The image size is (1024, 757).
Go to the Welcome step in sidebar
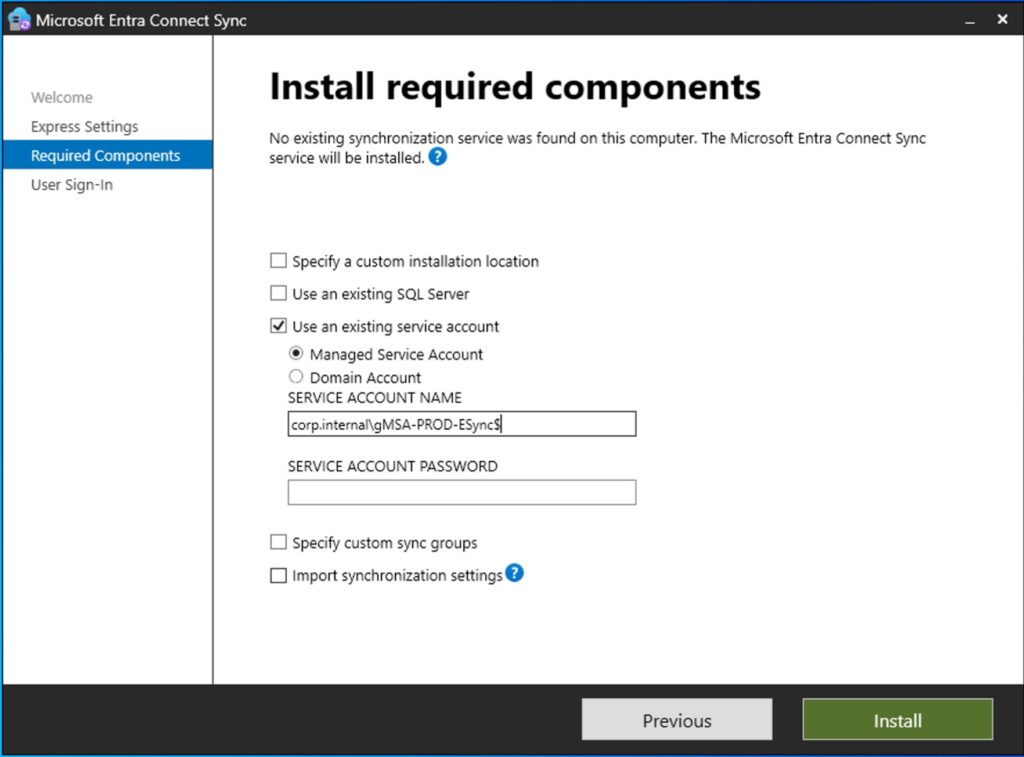point(62,97)
